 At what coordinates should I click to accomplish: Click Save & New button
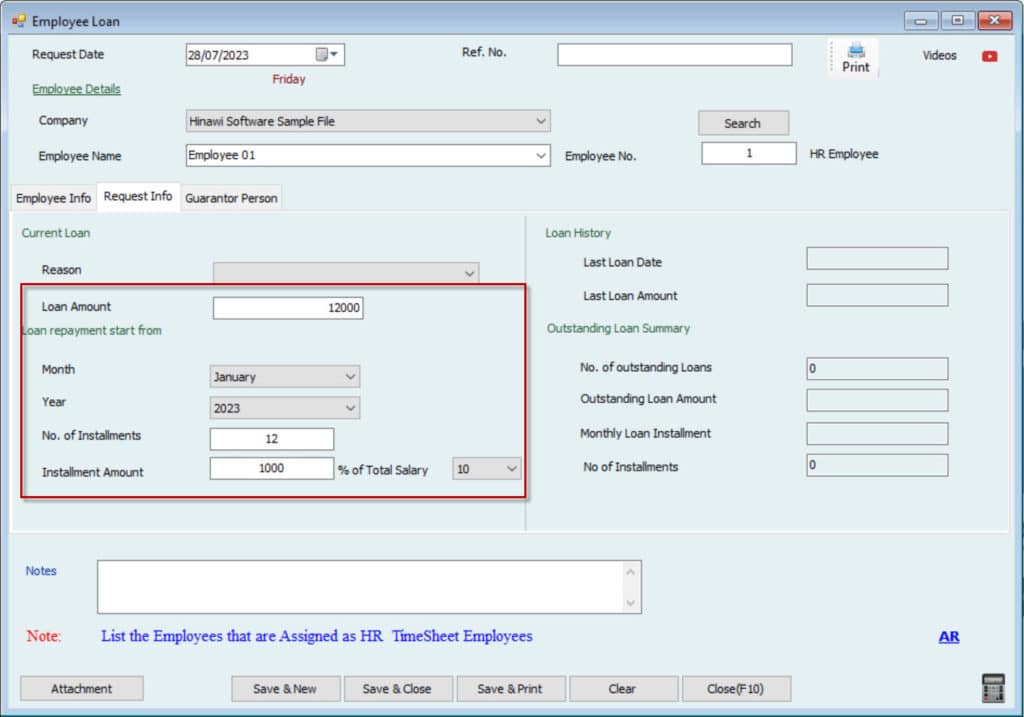click(285, 688)
